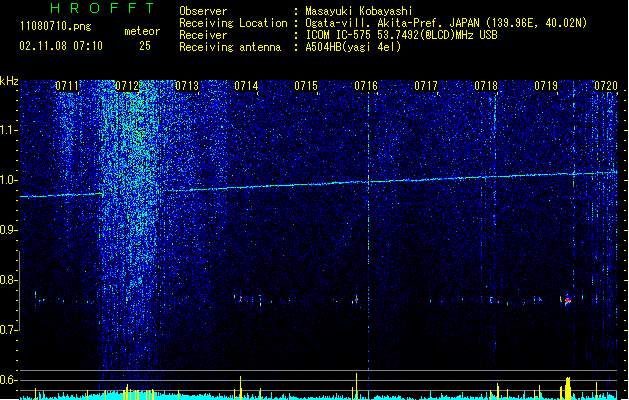Click the Observer label
This screenshot has height=400, width=629.
(203, 11)
